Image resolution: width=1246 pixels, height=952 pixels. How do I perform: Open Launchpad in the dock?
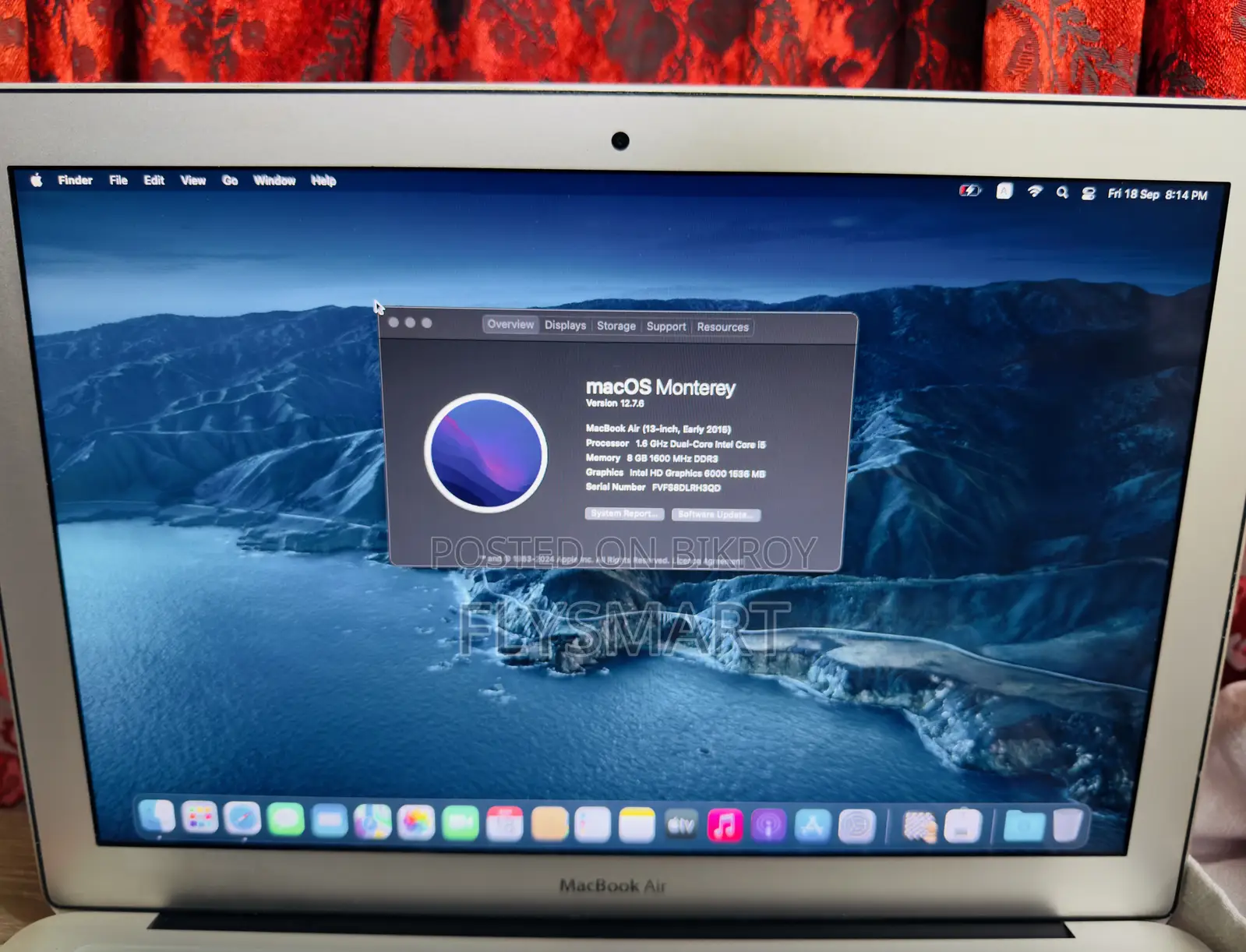pyautogui.click(x=199, y=818)
